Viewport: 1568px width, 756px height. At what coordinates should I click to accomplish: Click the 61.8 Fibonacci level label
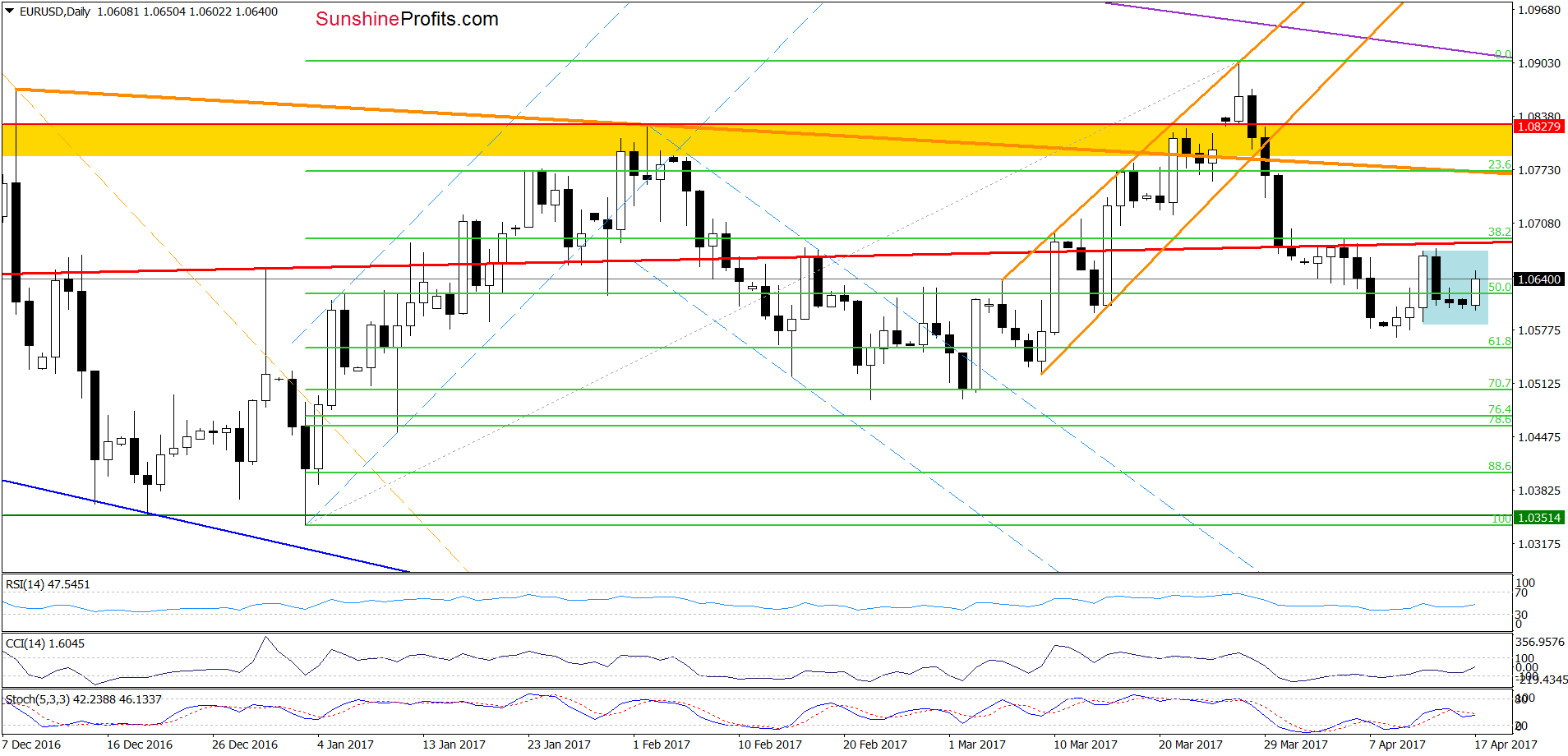tap(1500, 341)
